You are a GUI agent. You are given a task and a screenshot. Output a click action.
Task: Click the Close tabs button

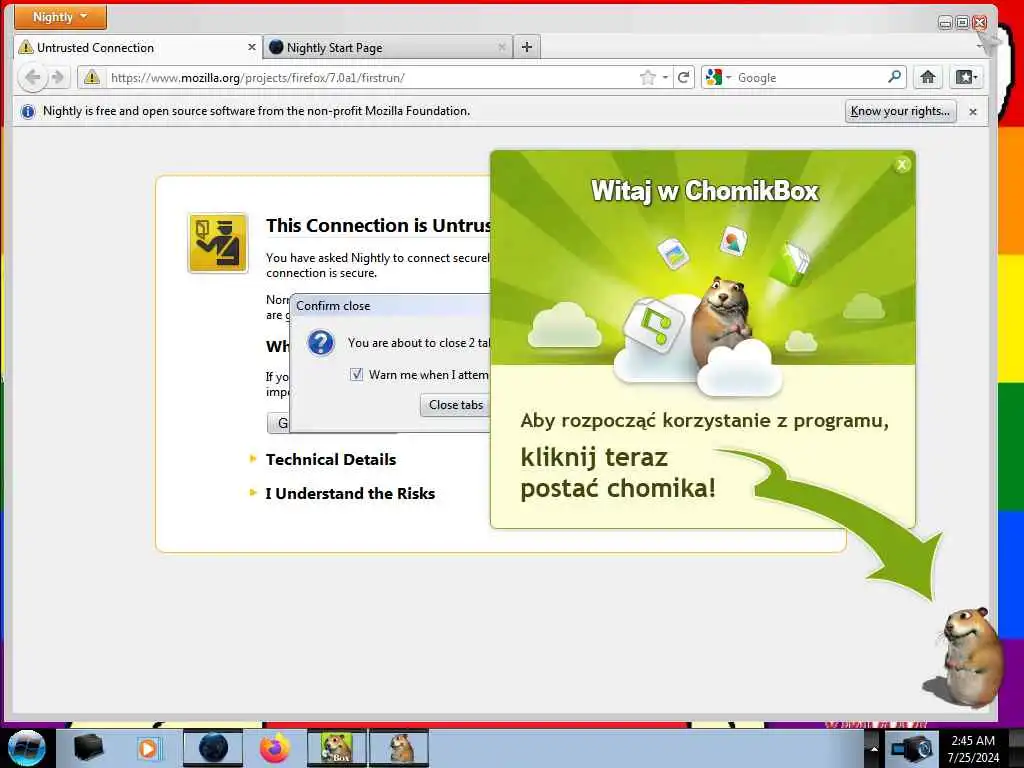click(455, 405)
